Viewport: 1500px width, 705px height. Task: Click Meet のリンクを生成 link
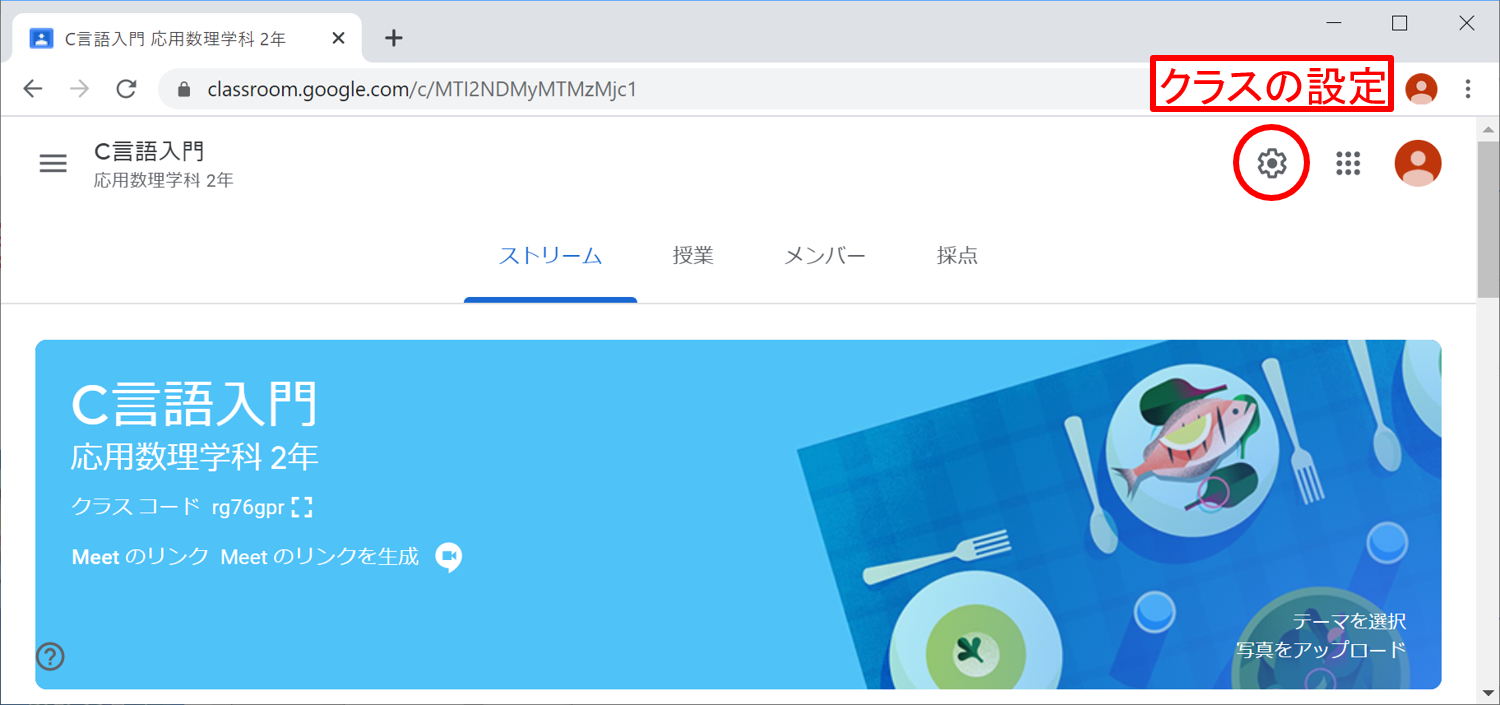(319, 557)
